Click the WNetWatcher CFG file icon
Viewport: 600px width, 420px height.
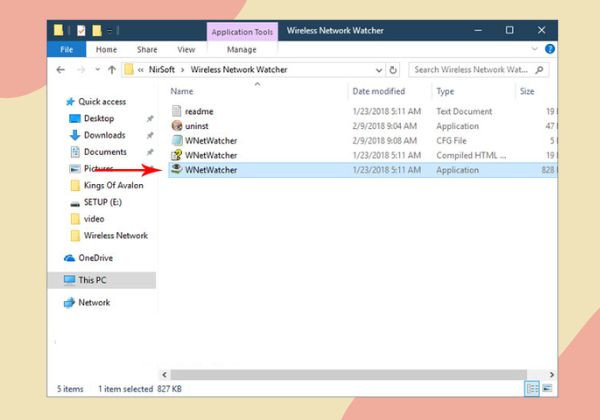coord(177,140)
